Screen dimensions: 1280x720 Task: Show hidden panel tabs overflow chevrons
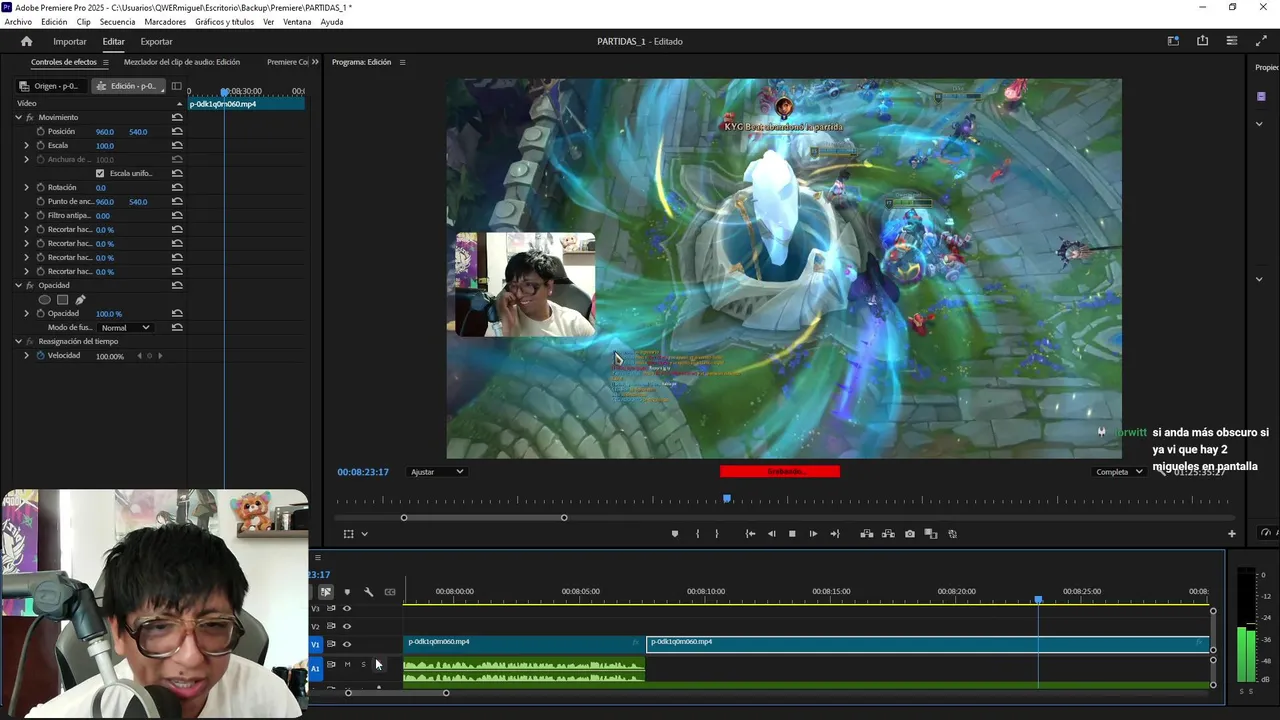(x=315, y=62)
